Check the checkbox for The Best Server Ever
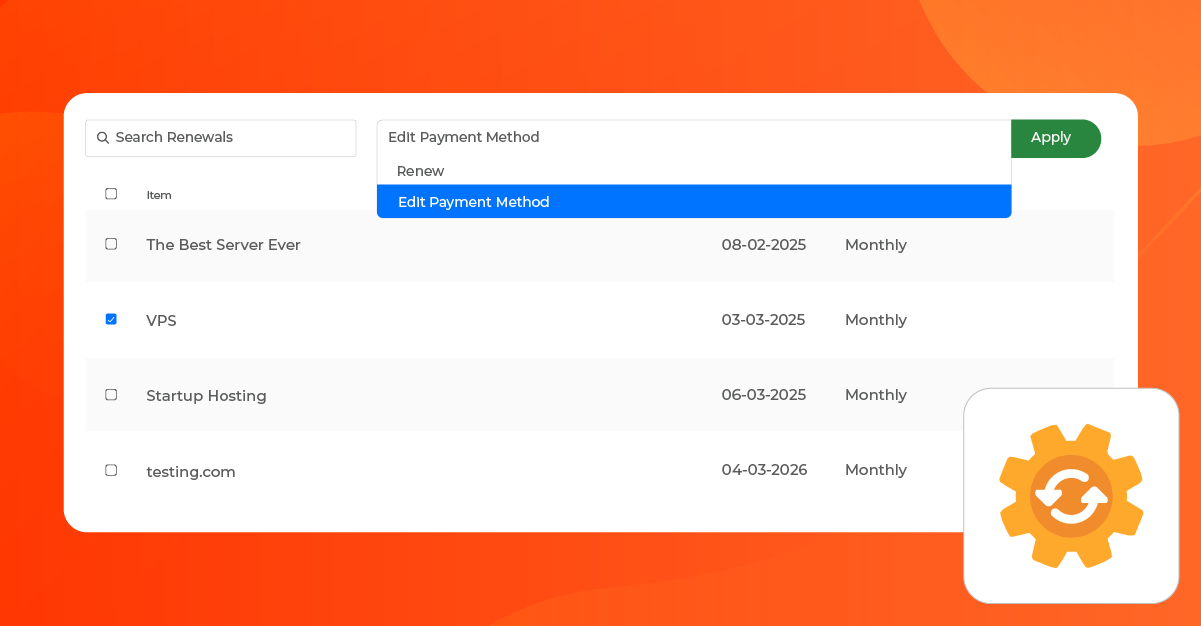 pos(111,243)
